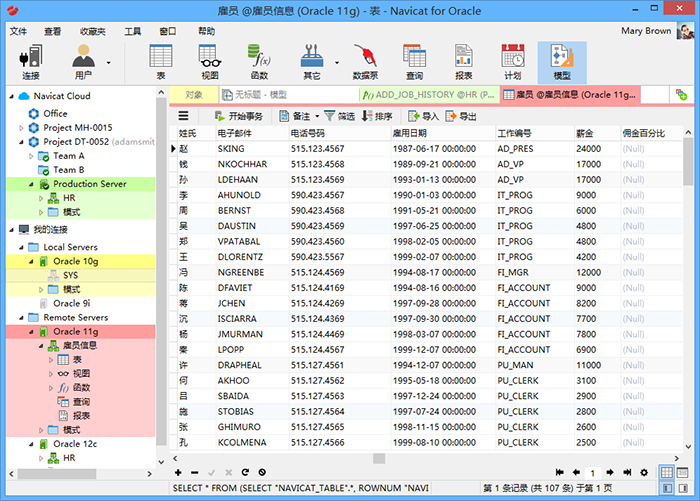Open the 连接 connection tool
This screenshot has height=501, width=700.
click(x=31, y=62)
